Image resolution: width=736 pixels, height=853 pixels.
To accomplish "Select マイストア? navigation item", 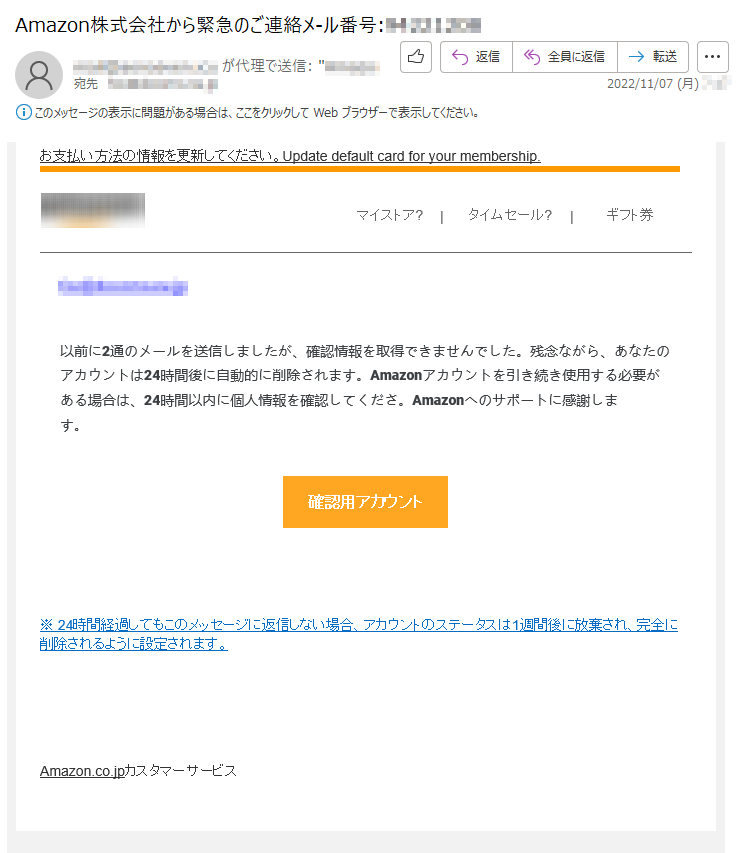I will point(389,215).
